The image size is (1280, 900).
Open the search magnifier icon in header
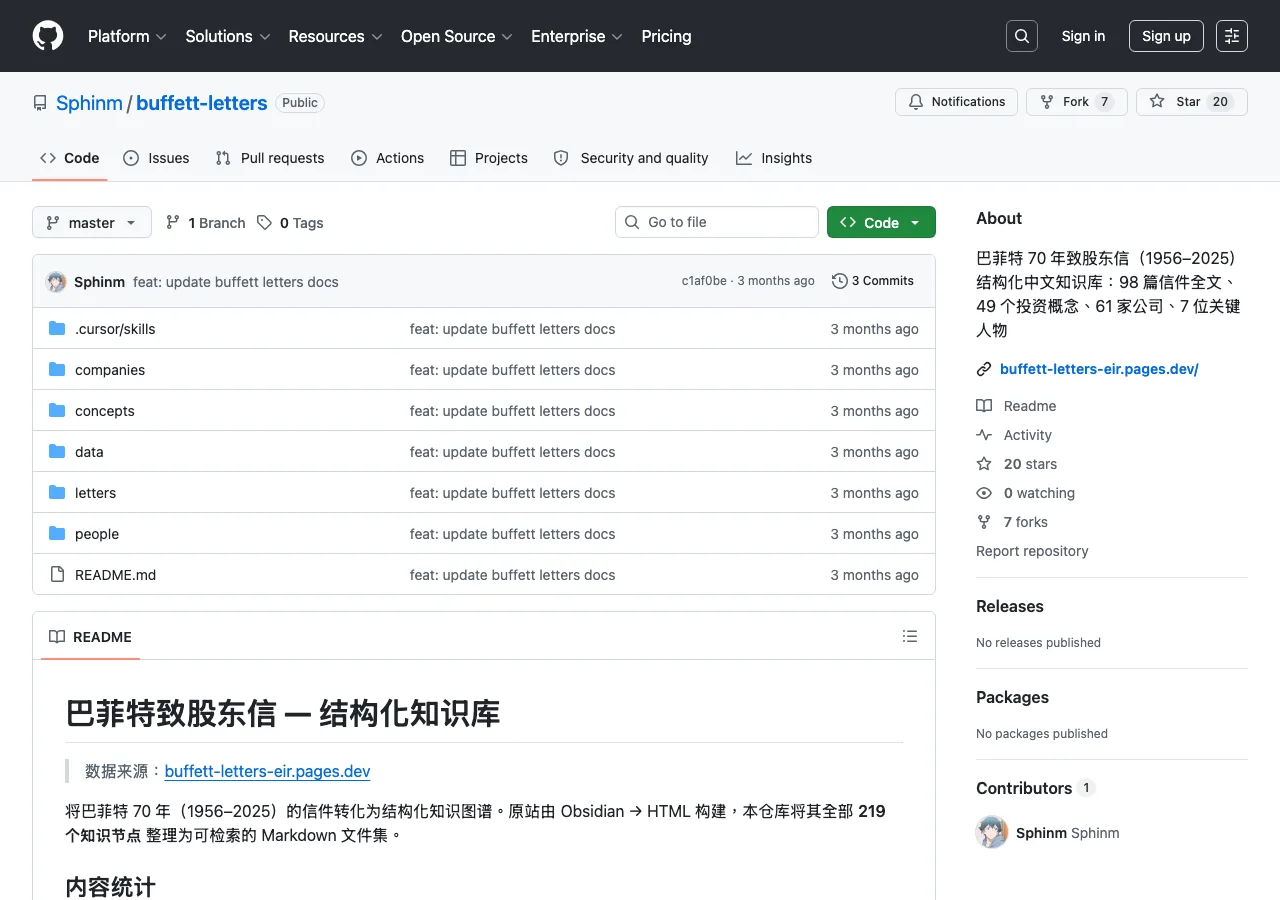[x=1022, y=36]
